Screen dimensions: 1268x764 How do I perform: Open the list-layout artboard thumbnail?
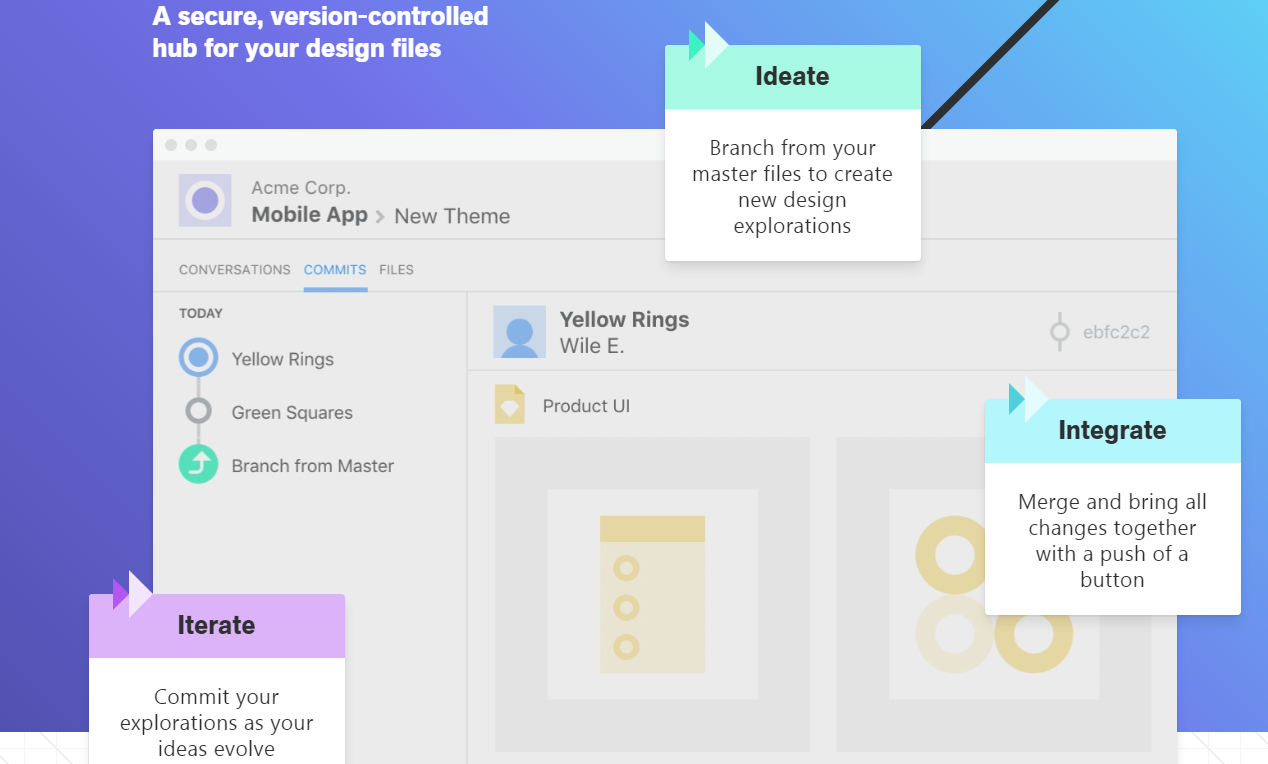pyautogui.click(x=652, y=594)
